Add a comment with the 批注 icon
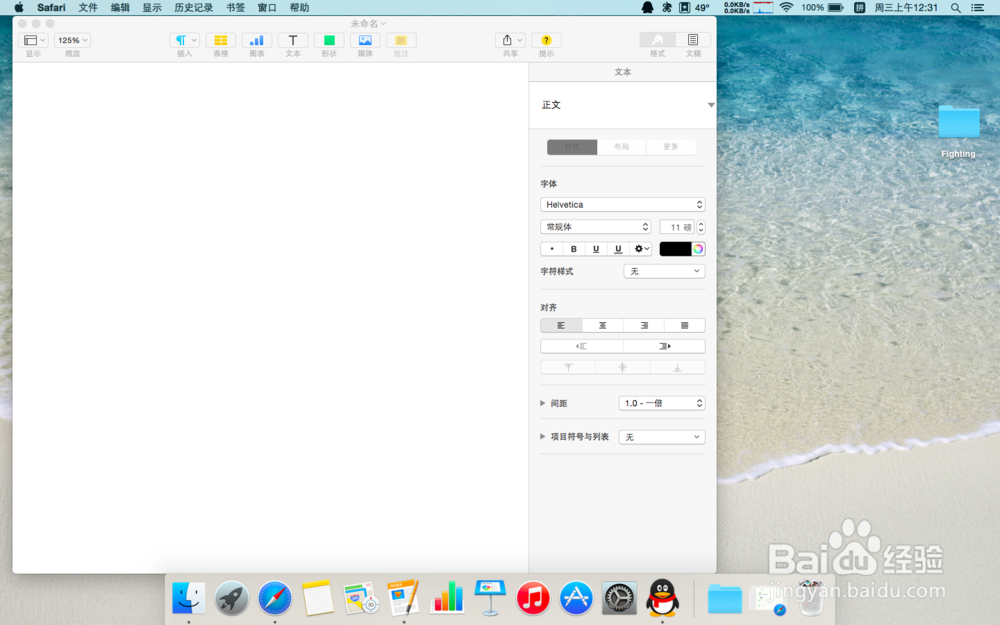The height and width of the screenshot is (625, 1000). (x=401, y=40)
